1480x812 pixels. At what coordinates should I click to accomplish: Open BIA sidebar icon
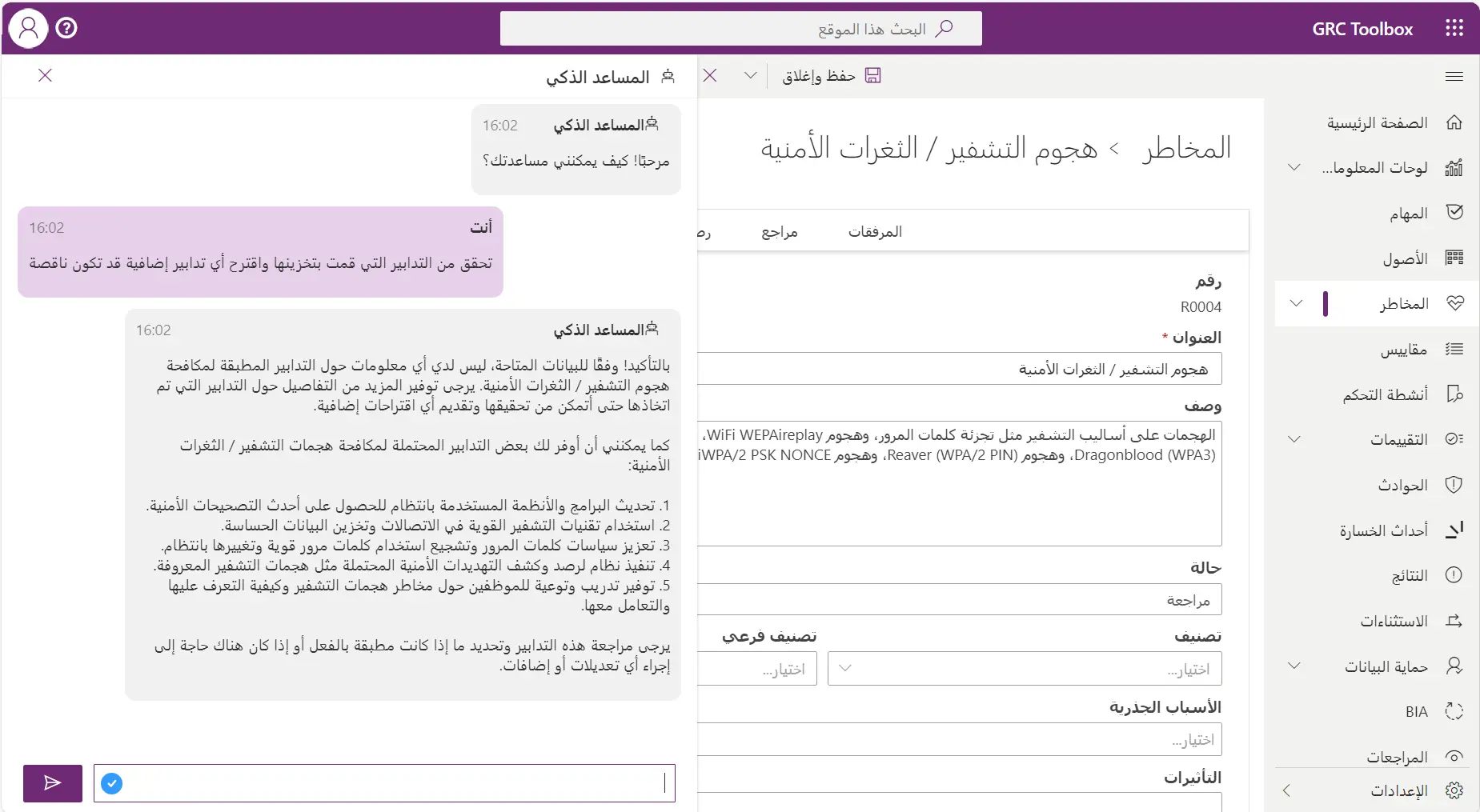click(x=1454, y=711)
